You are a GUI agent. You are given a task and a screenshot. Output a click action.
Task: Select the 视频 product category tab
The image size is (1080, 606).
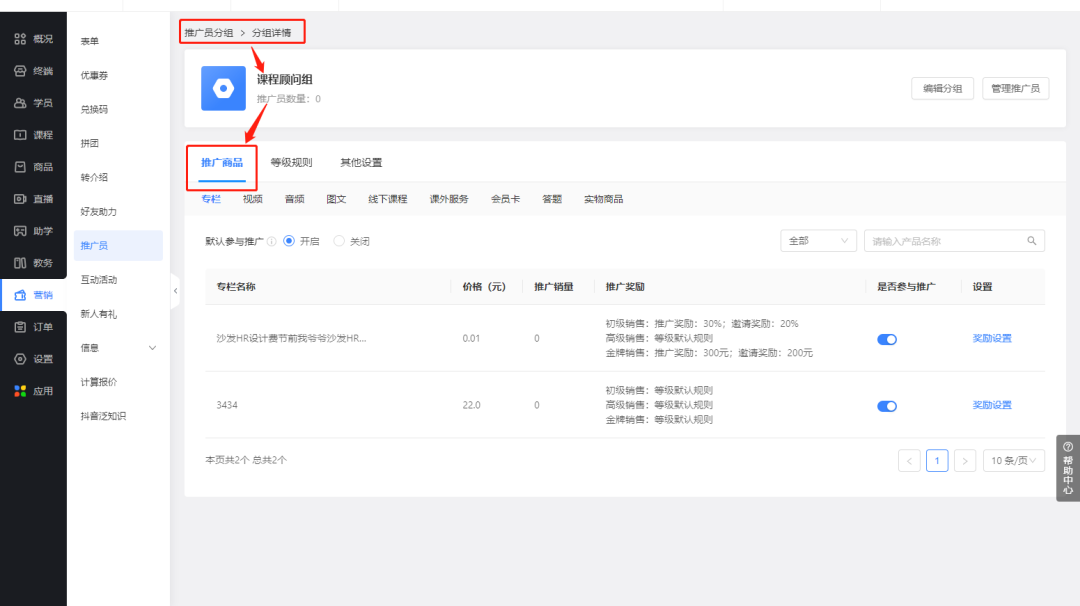(x=252, y=198)
